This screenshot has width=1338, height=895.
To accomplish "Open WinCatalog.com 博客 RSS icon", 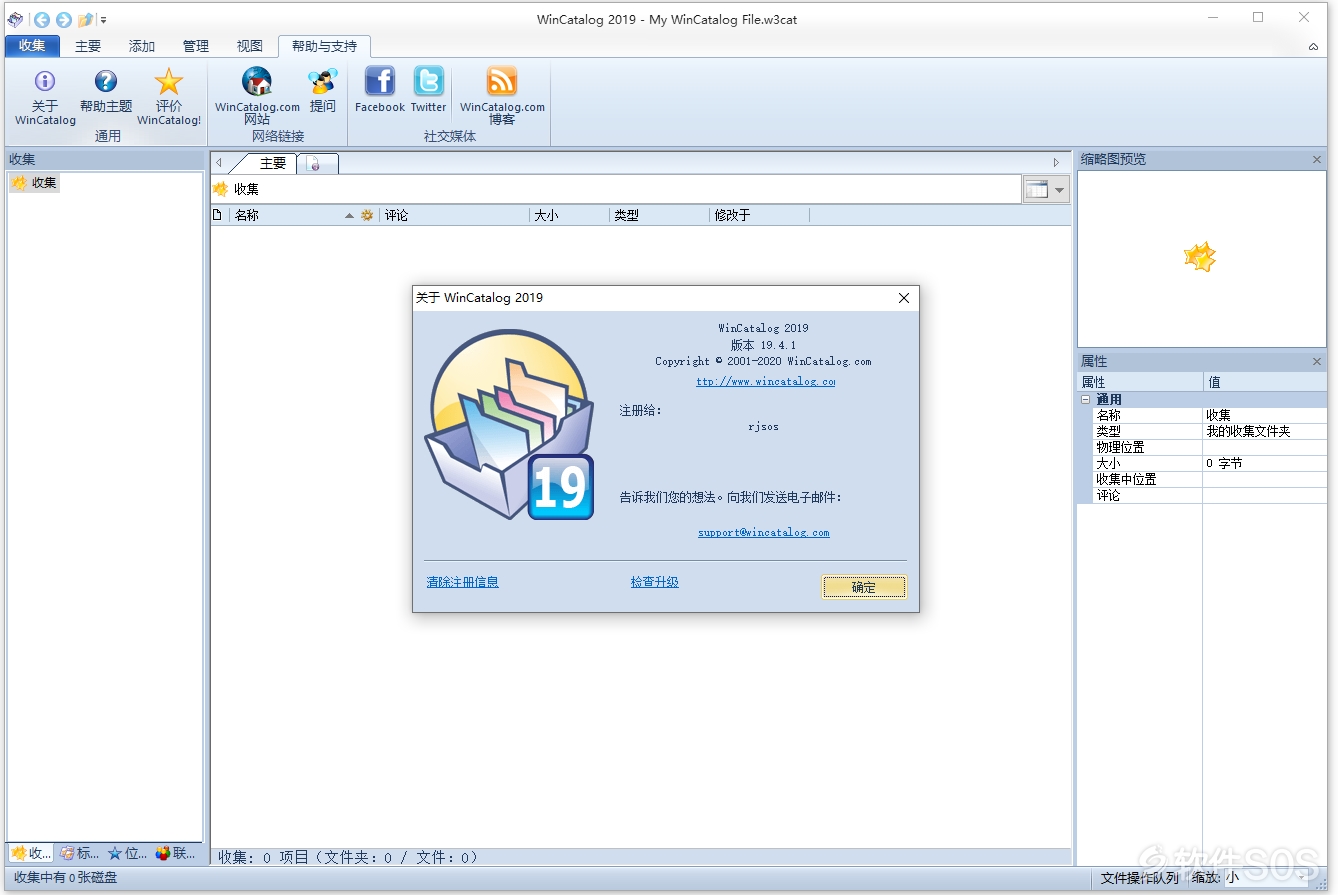I will (x=502, y=81).
